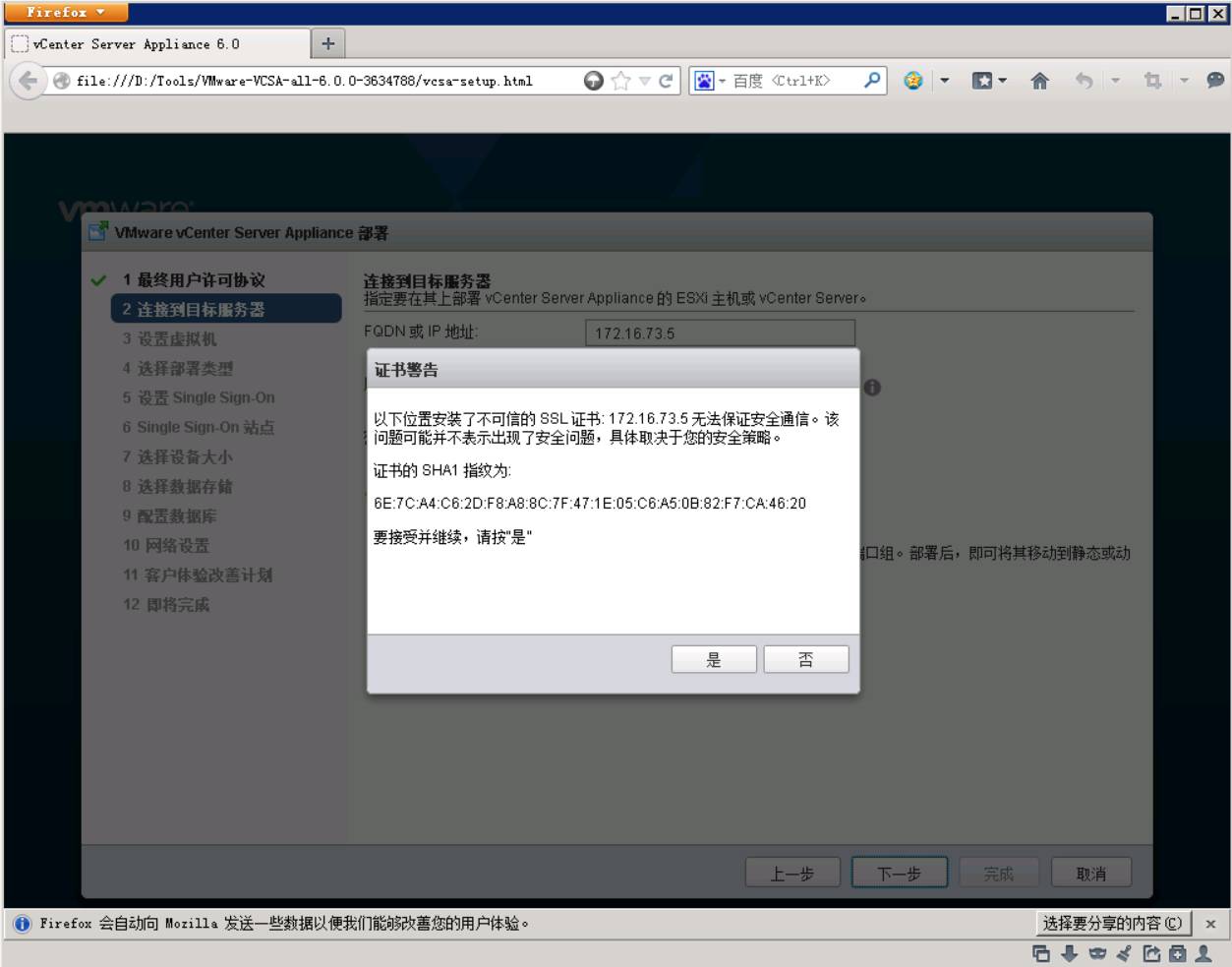Click the text 要接受并继续，请按"是"

pos(452,537)
